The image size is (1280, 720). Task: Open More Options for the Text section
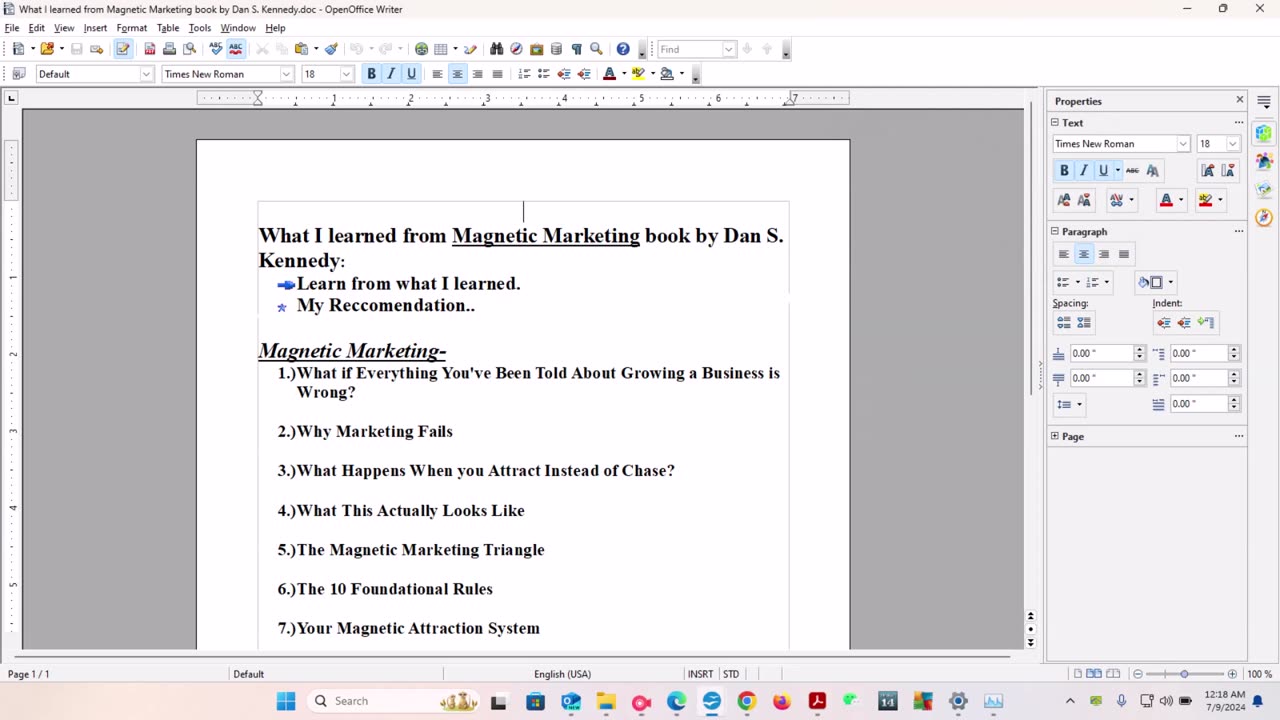1238,122
